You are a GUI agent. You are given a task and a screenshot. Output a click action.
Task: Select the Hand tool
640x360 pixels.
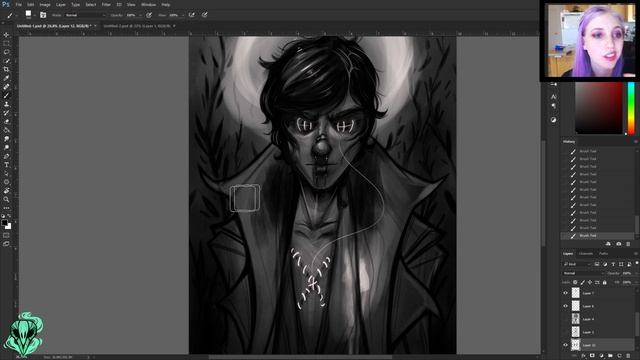tap(6, 191)
